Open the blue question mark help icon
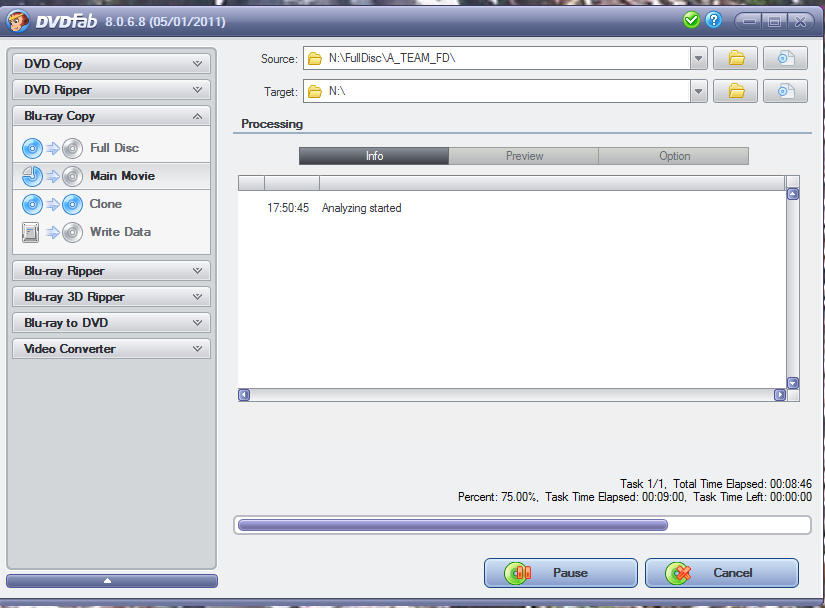The height and width of the screenshot is (608, 825). point(713,21)
